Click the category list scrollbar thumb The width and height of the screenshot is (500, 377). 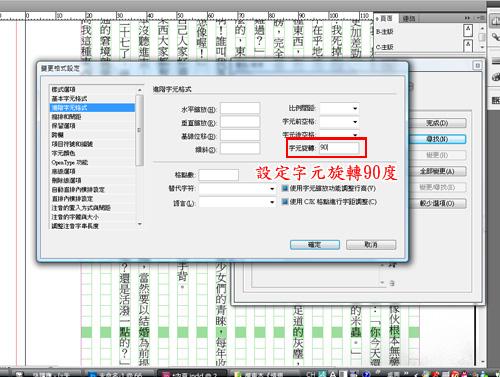click(x=140, y=130)
